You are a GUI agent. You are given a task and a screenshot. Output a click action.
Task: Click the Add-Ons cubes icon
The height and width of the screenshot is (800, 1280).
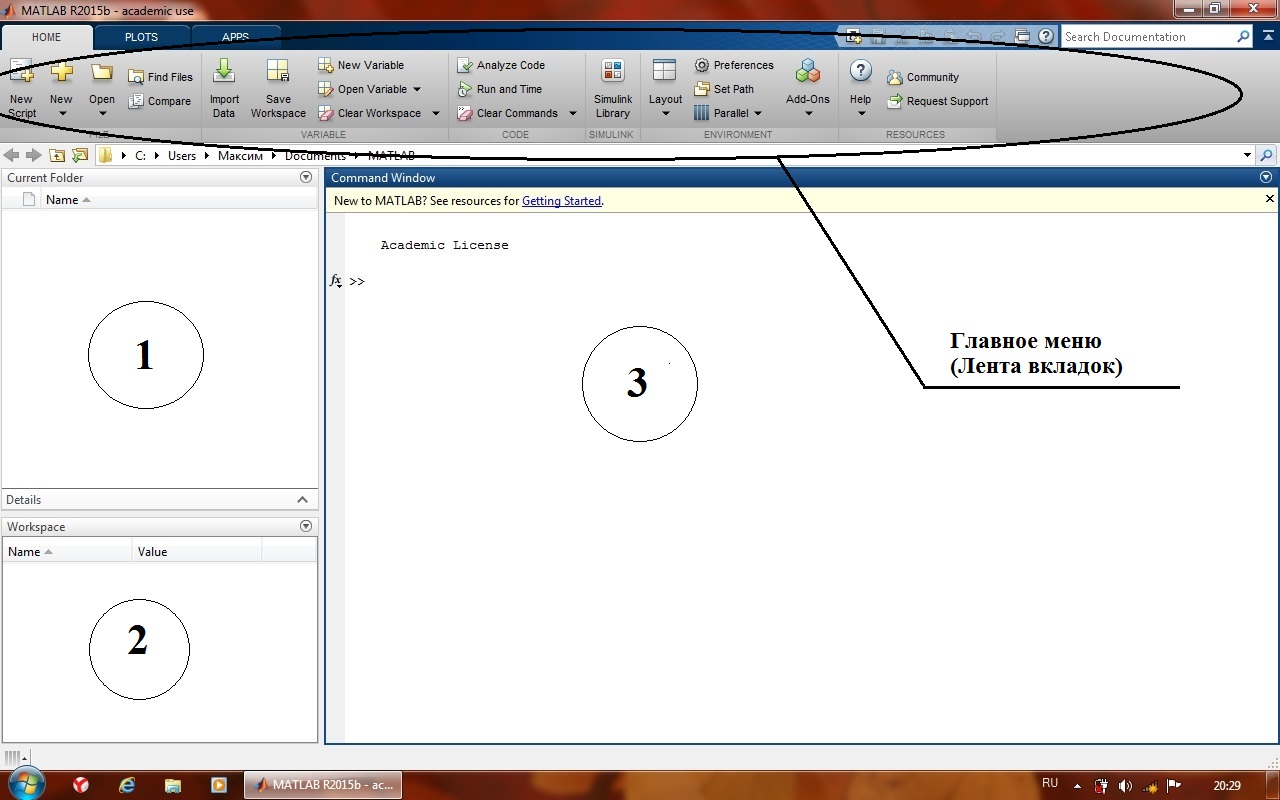click(808, 72)
